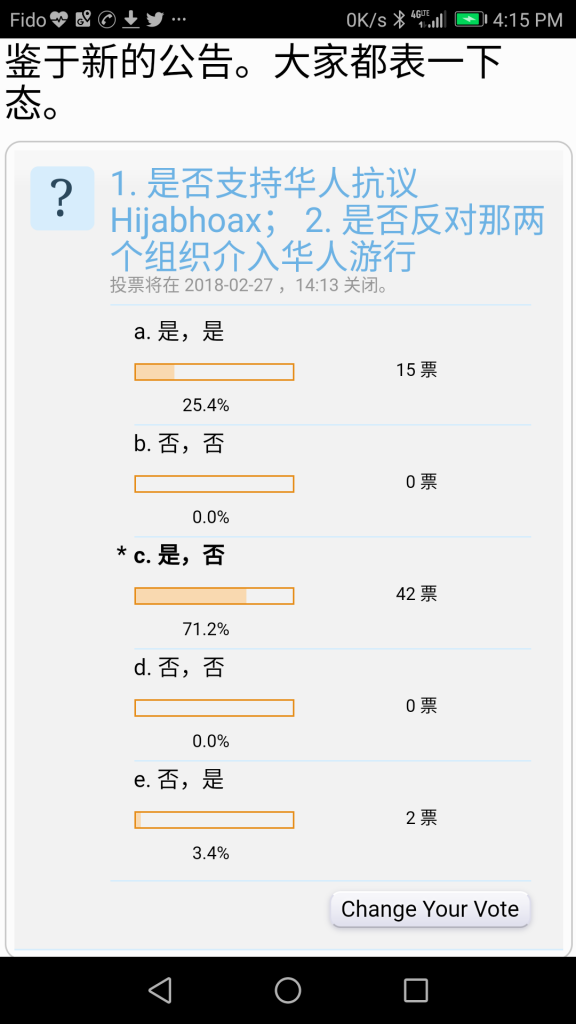Click the Change Your Vote button
Viewport: 576px width, 1024px height.
pyautogui.click(x=430, y=908)
